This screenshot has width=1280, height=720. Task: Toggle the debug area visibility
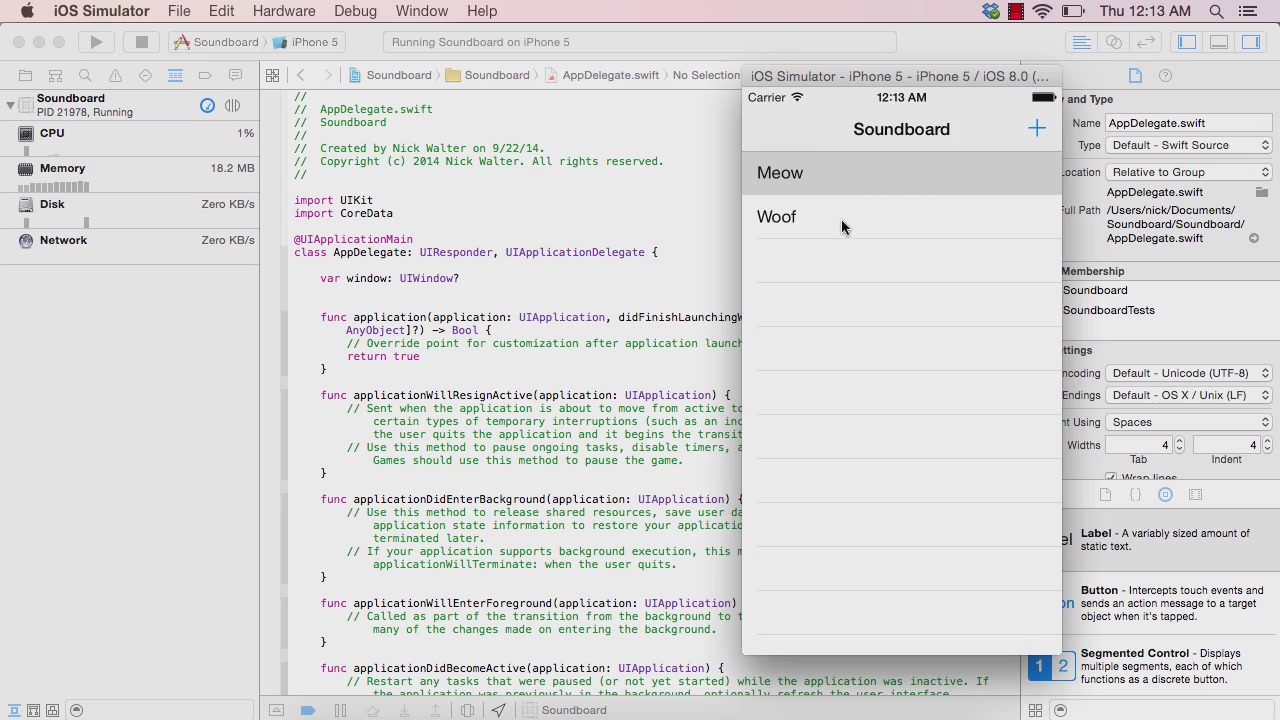[x=1219, y=42]
